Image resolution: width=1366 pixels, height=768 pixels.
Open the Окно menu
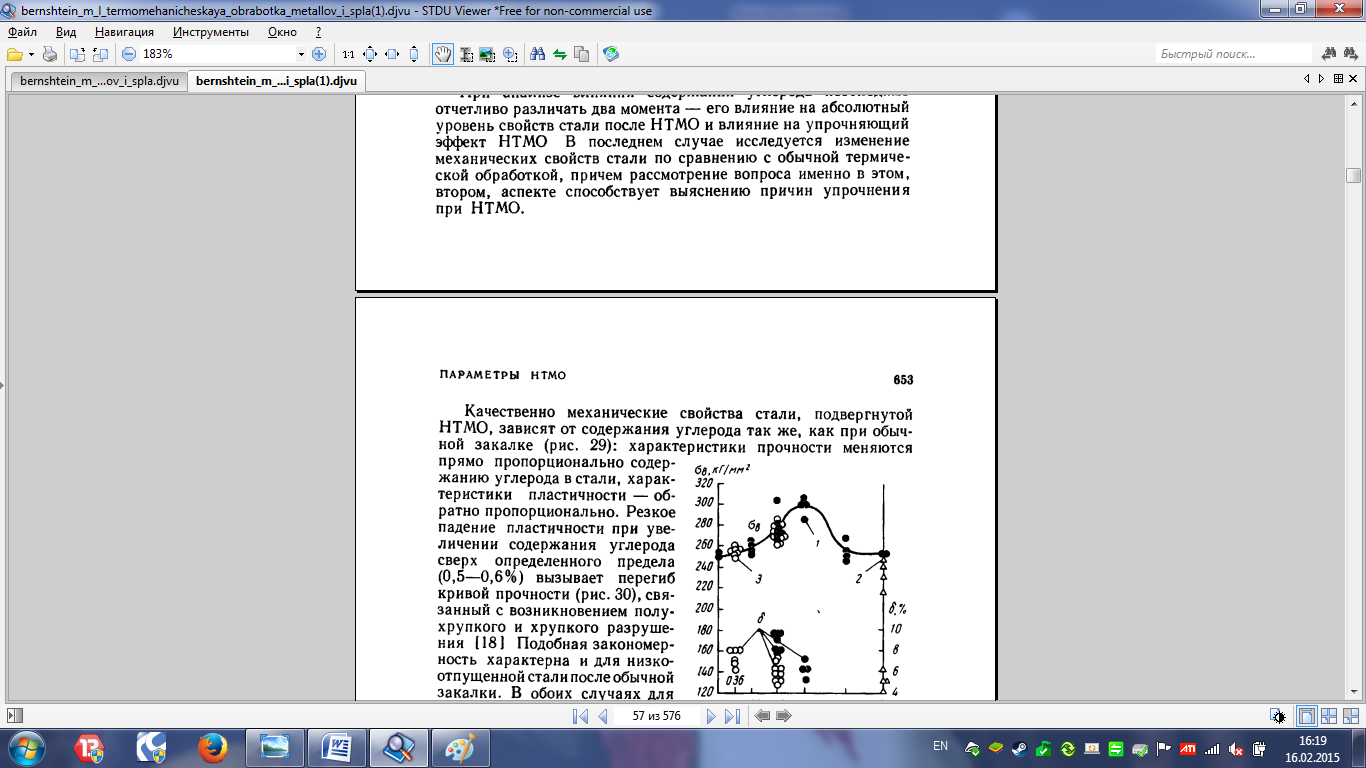pos(283,32)
